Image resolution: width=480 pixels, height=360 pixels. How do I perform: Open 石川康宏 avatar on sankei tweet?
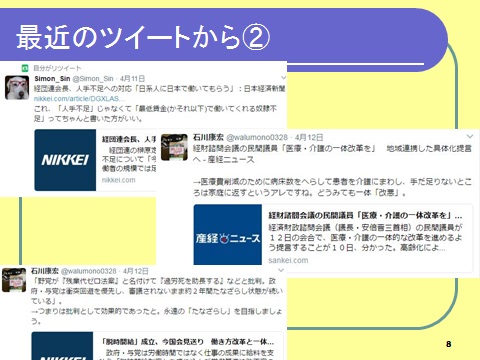point(174,147)
